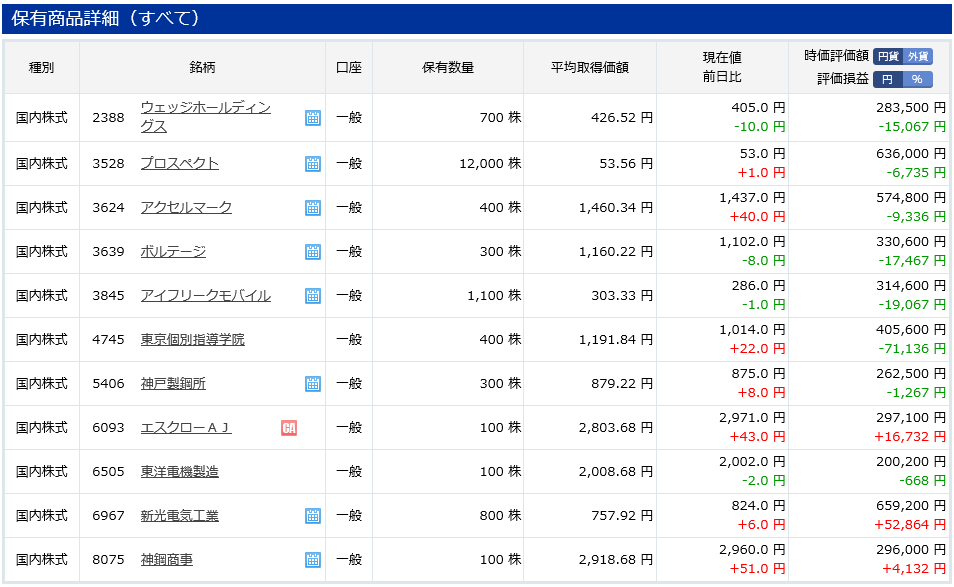Click the 平均取得価額 column header

click(x=590, y=68)
